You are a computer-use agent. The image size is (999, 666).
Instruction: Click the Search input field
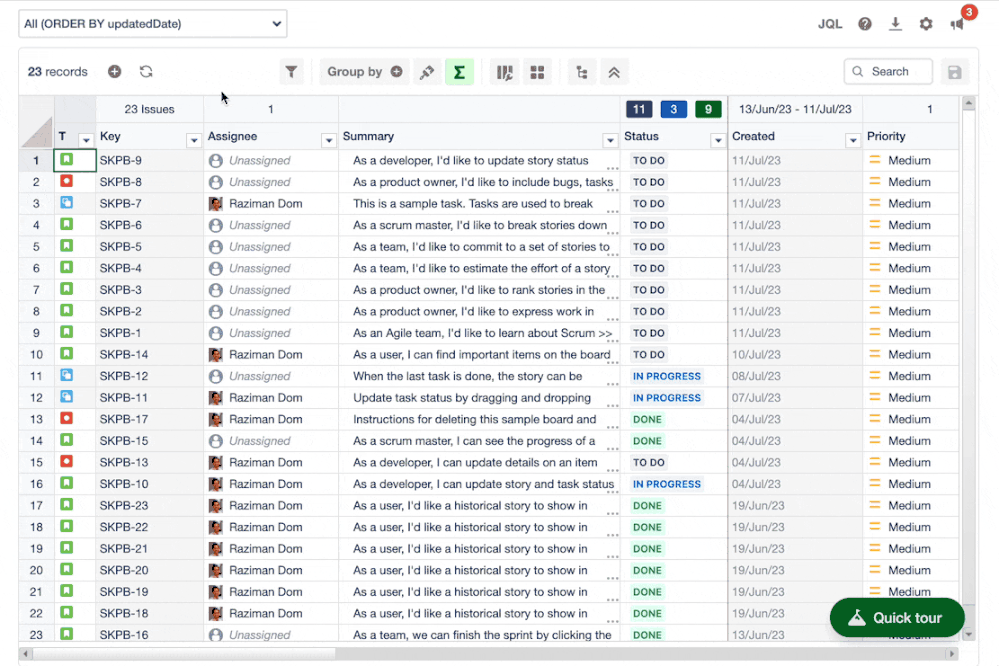[888, 71]
